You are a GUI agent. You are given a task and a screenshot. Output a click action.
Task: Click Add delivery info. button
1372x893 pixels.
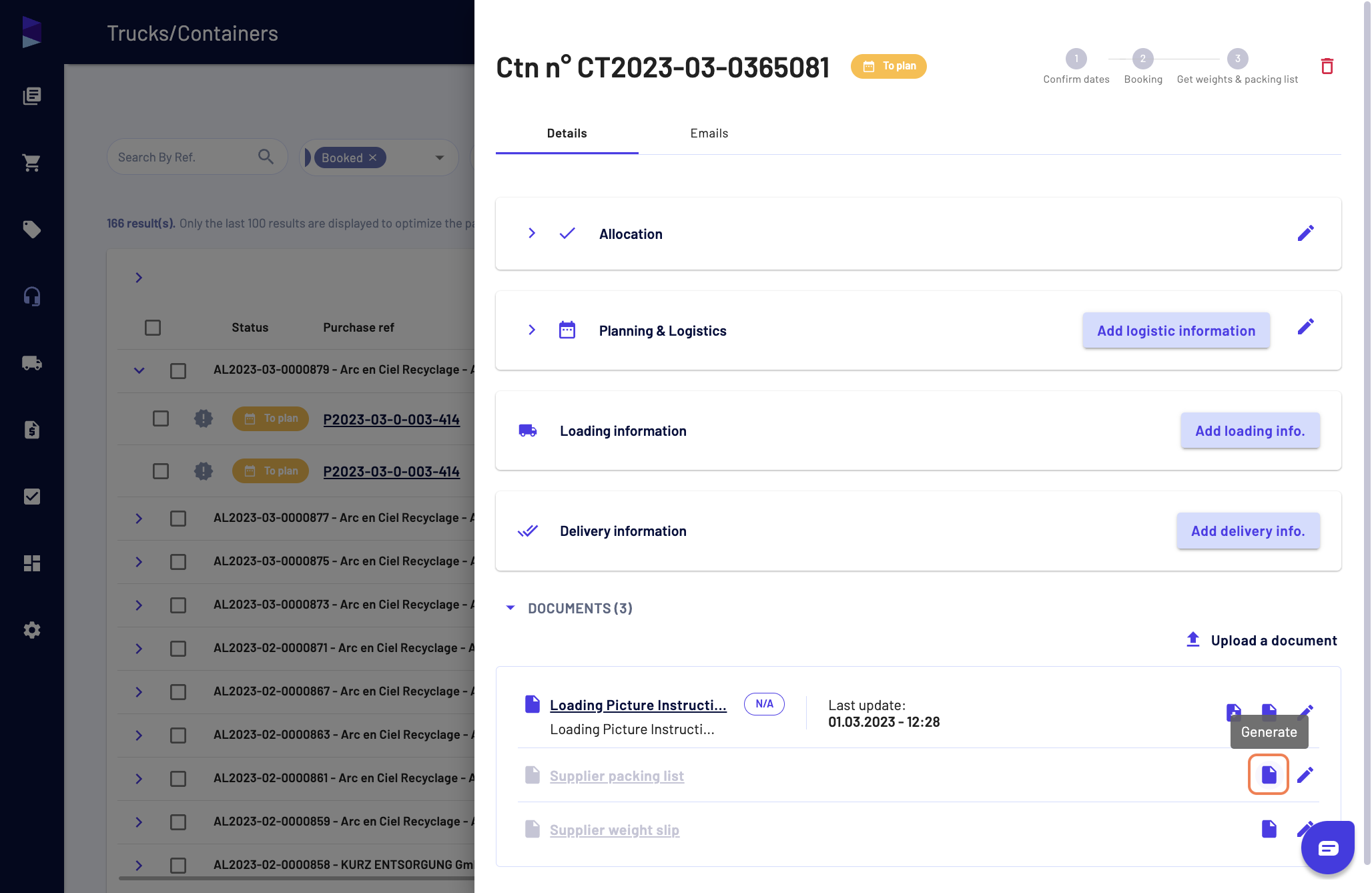pos(1248,531)
